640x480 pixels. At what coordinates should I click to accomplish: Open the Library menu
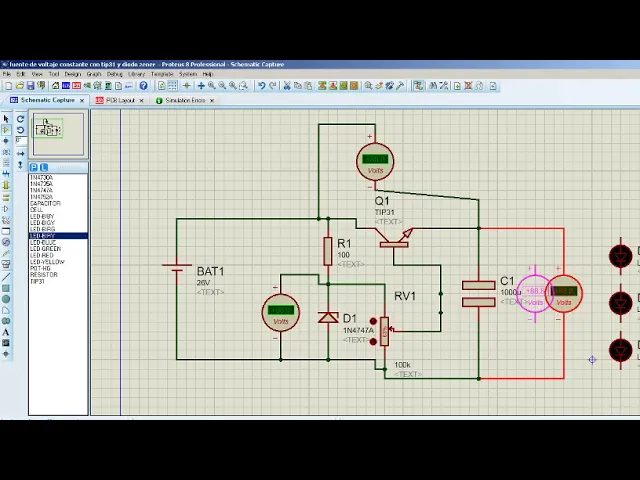pyautogui.click(x=136, y=74)
